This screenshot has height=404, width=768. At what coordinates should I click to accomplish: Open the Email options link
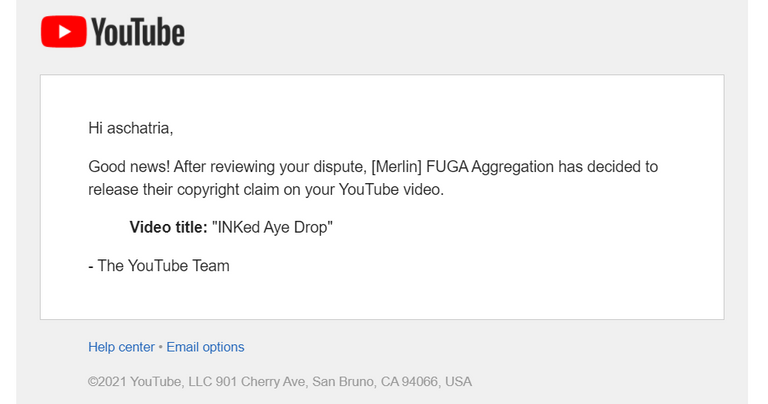(205, 347)
